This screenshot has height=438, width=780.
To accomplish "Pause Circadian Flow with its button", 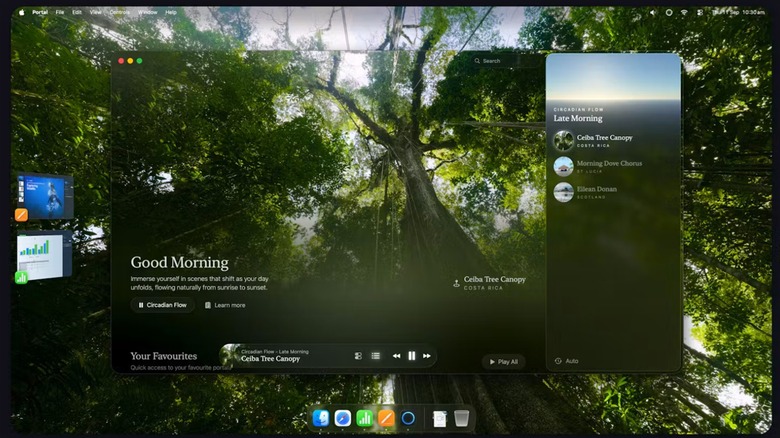I will [x=162, y=305].
